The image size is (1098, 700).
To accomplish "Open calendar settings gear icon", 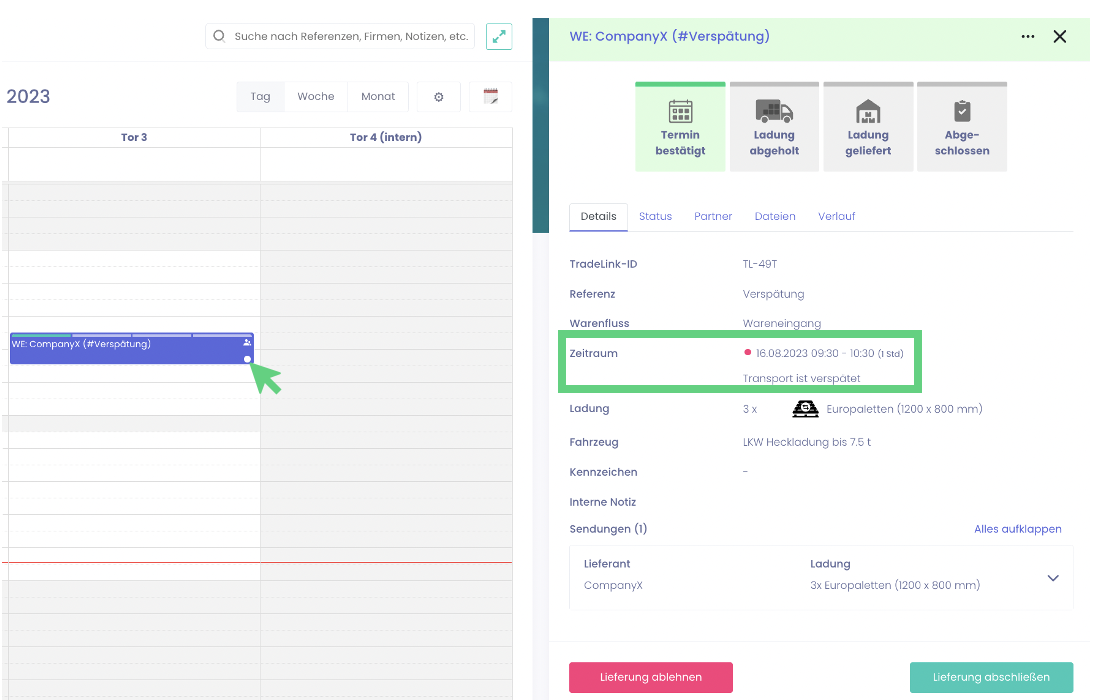I will pyautogui.click(x=438, y=97).
